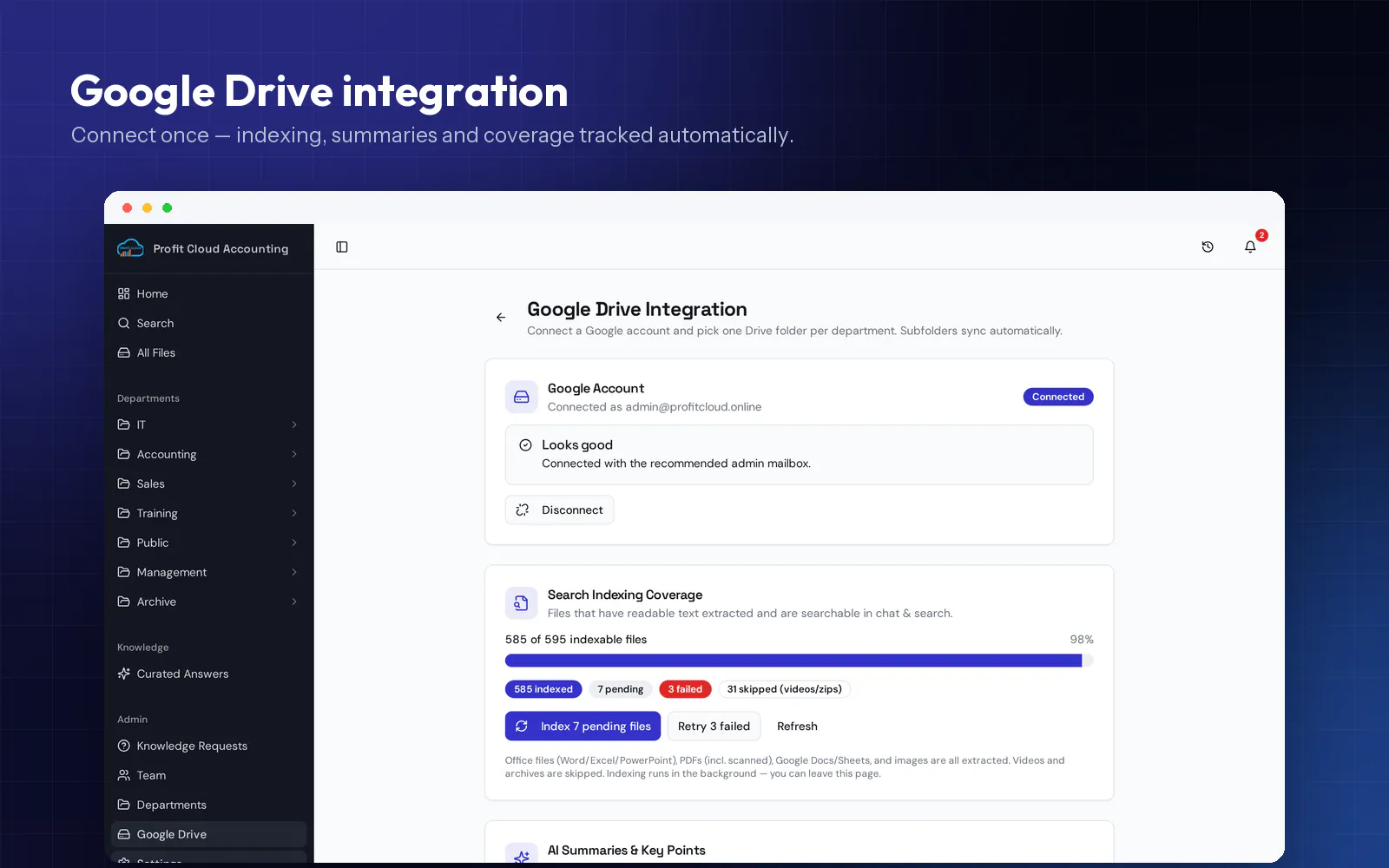Click the Disconnect button
Viewport: 1389px width, 868px height.
(x=559, y=510)
